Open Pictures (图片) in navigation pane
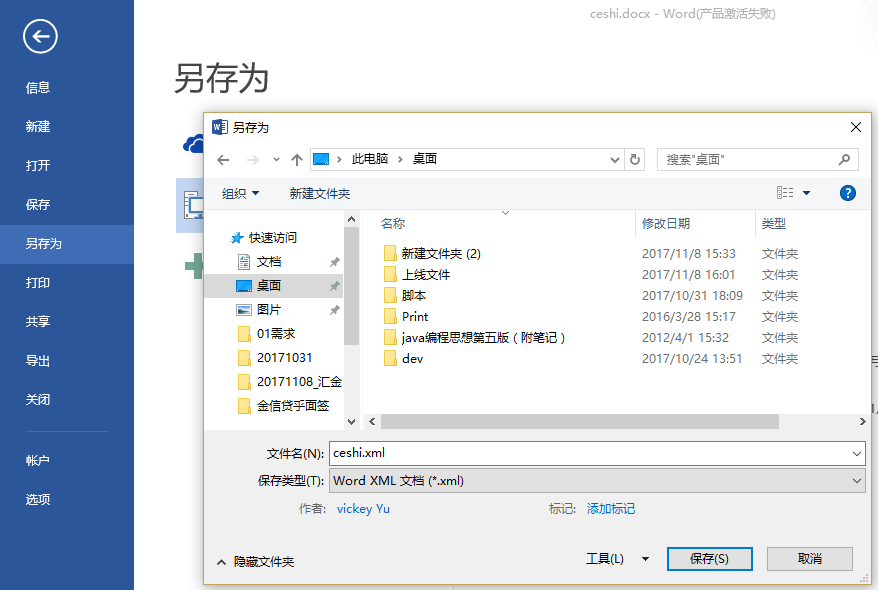 [x=259, y=310]
